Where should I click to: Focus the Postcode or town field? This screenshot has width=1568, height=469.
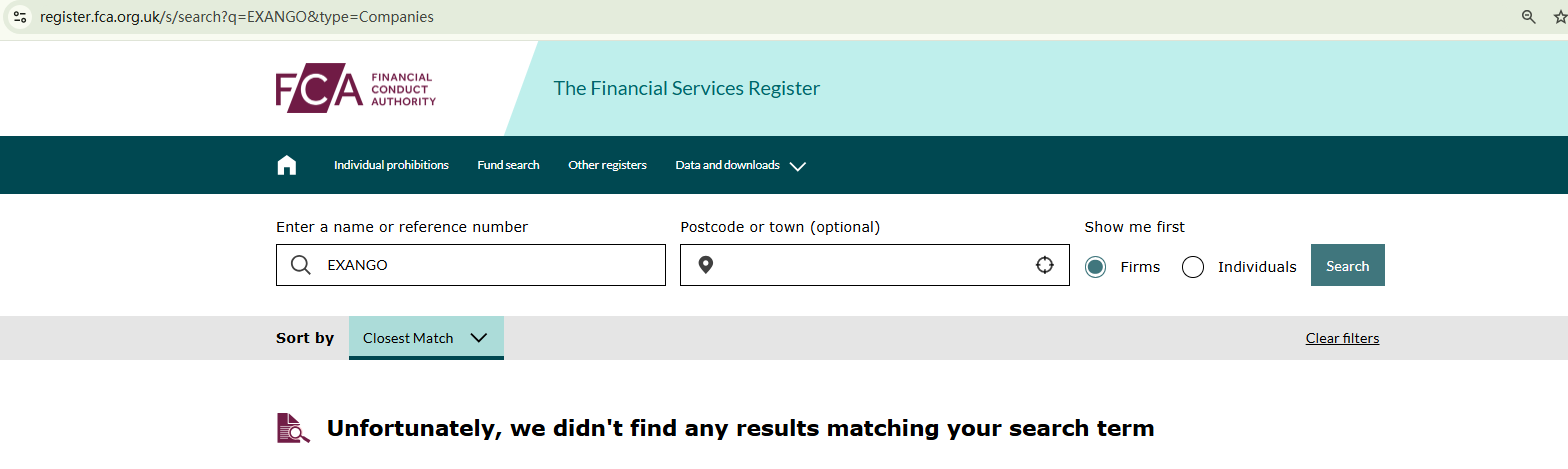coord(870,265)
